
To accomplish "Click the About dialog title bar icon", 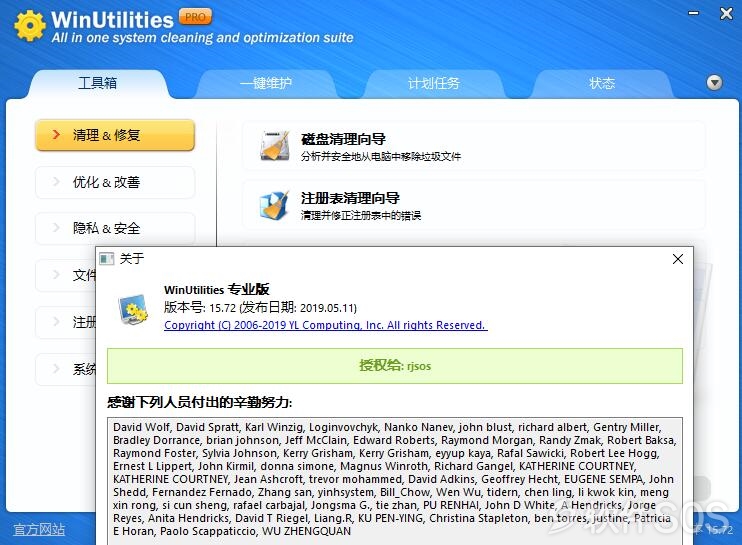I will (x=106, y=259).
